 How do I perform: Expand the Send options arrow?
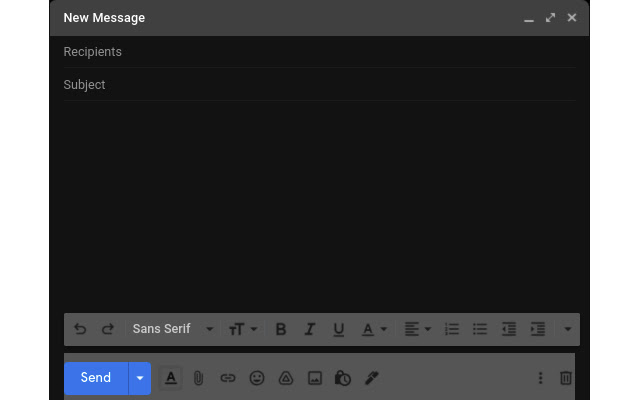pos(140,378)
